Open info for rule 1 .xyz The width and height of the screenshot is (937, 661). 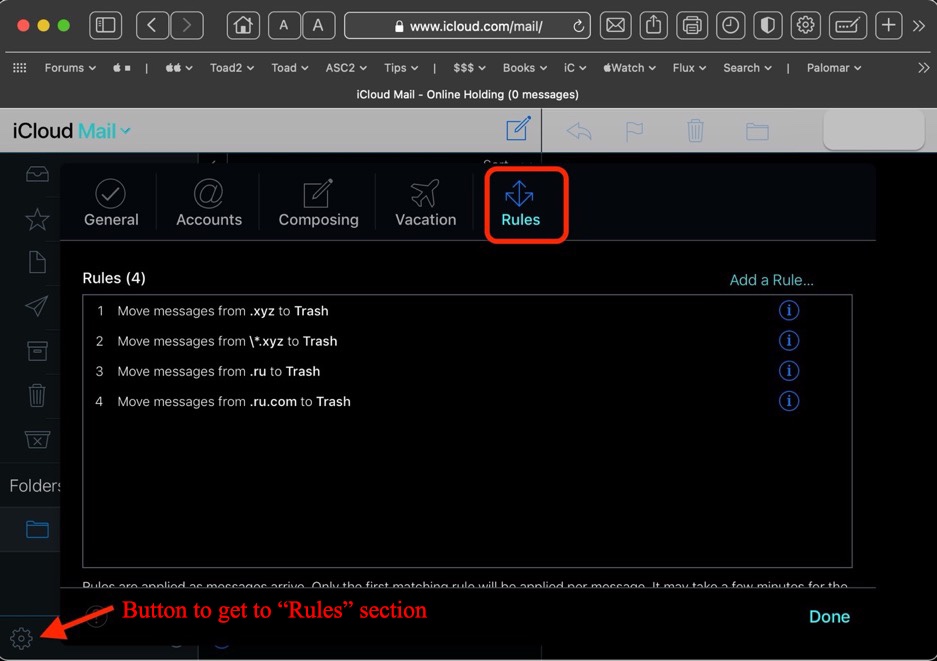pyautogui.click(x=788, y=310)
